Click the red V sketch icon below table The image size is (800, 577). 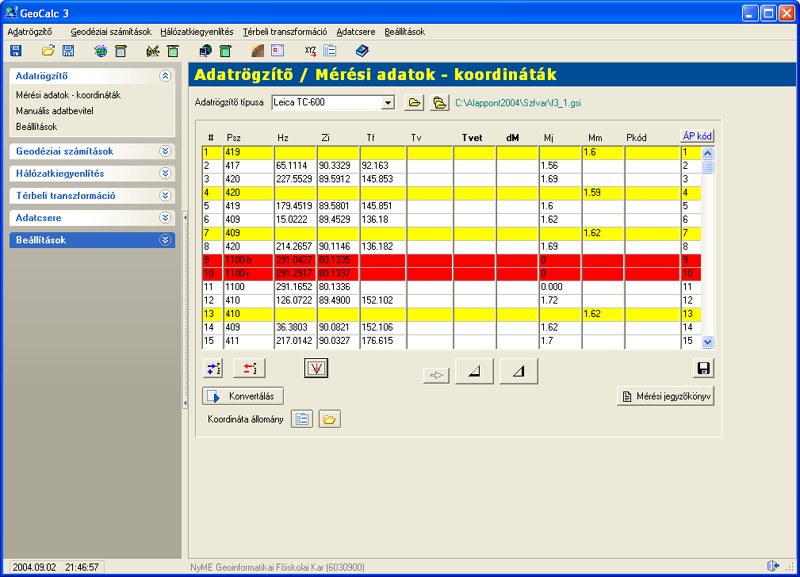[316, 368]
